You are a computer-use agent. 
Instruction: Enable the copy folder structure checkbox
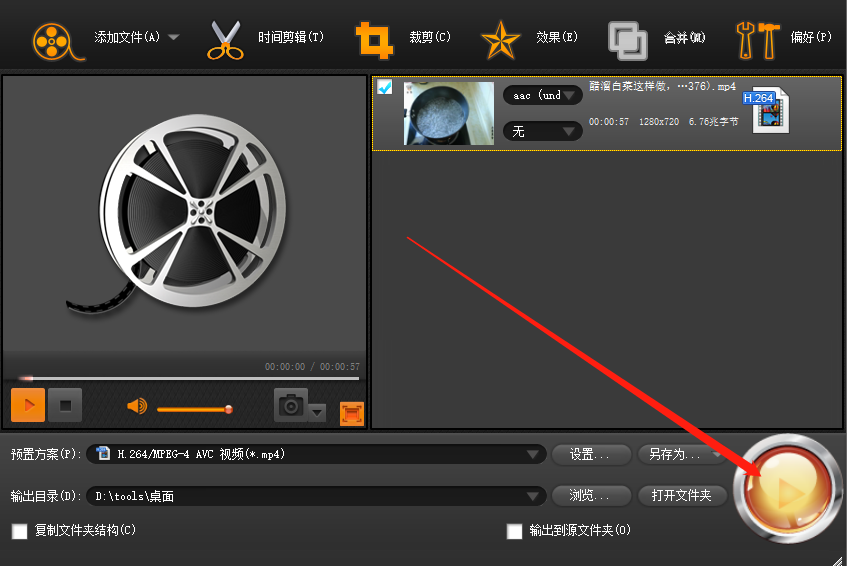click(x=20, y=531)
